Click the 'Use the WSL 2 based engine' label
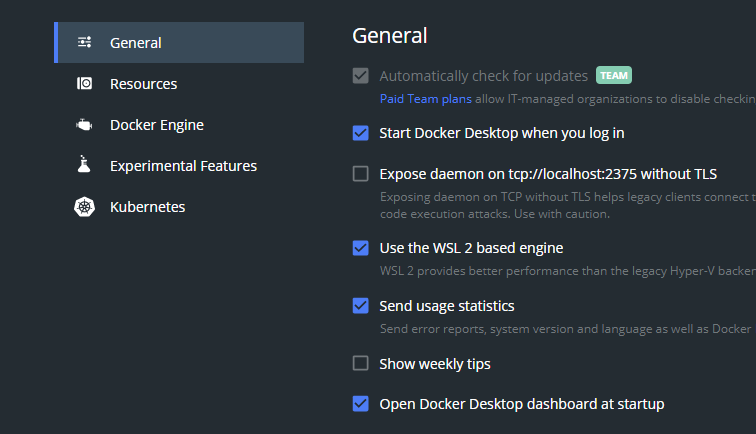756x434 pixels. (x=471, y=248)
